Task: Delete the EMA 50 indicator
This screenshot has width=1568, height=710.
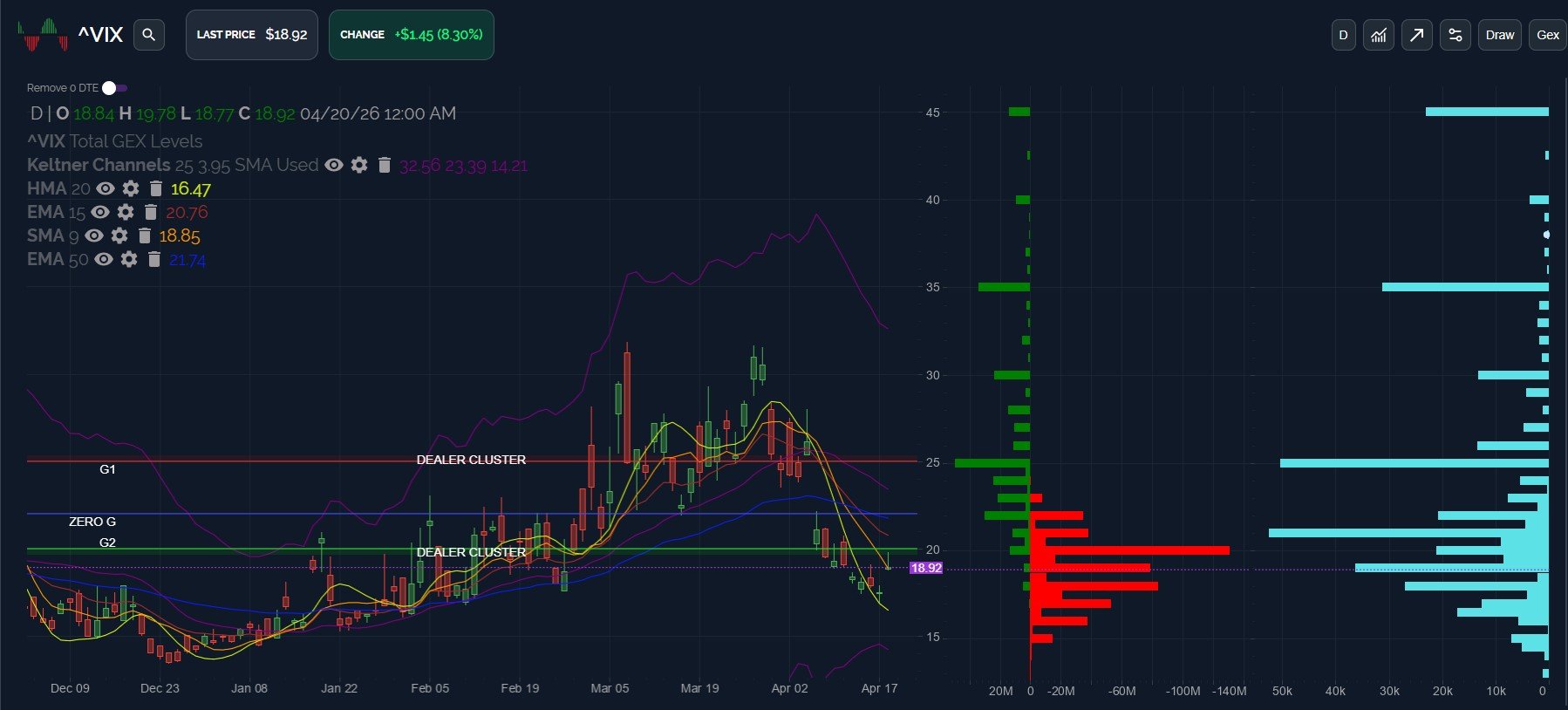Action: [x=153, y=259]
